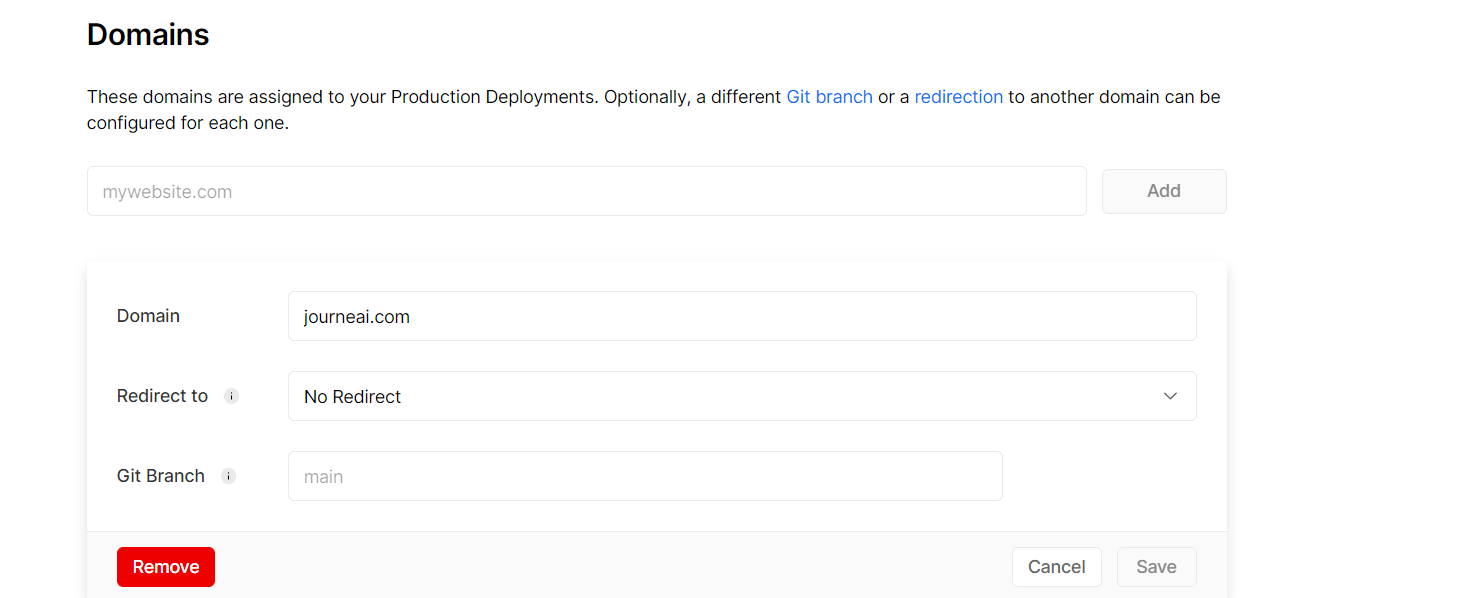Save the journeai.com domain settings
Viewport: 1468px width, 598px height.
[1156, 566]
